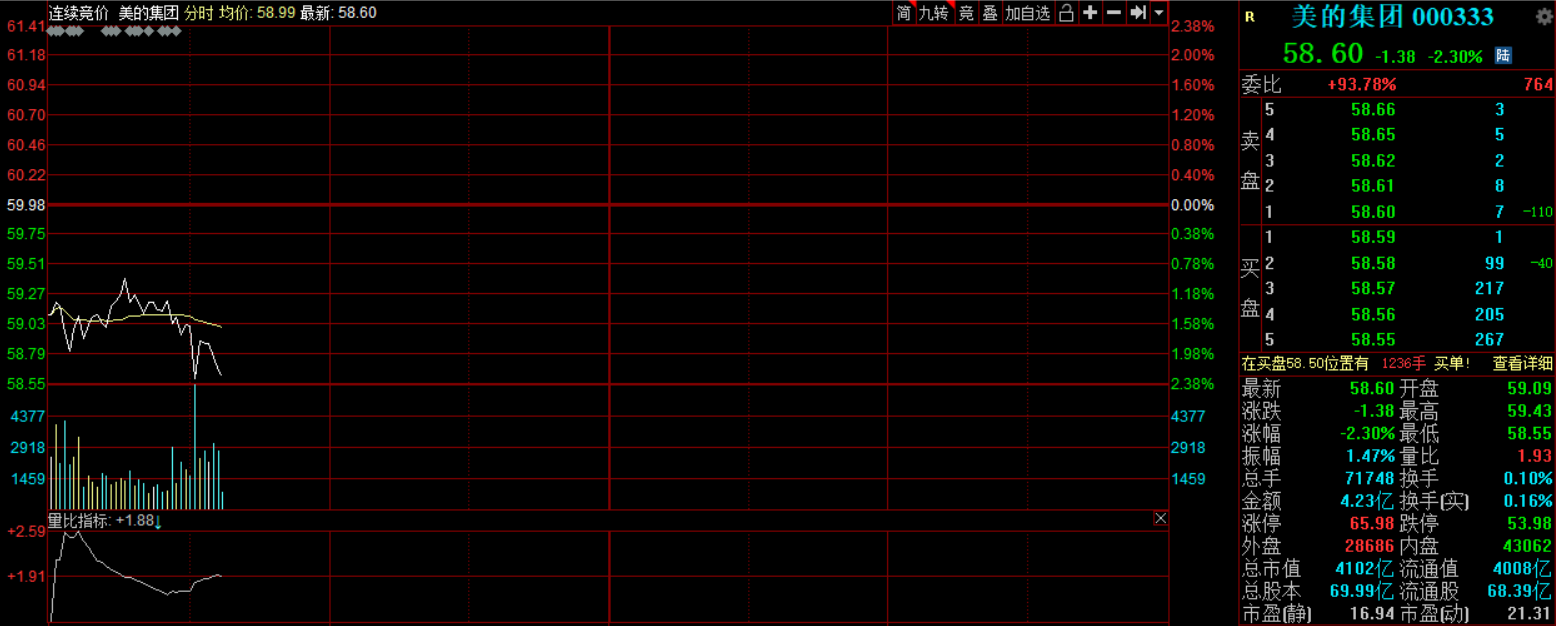1556x626 pixels.
Task: Click the 量比指标 down arrow indicator
Action: [157, 520]
